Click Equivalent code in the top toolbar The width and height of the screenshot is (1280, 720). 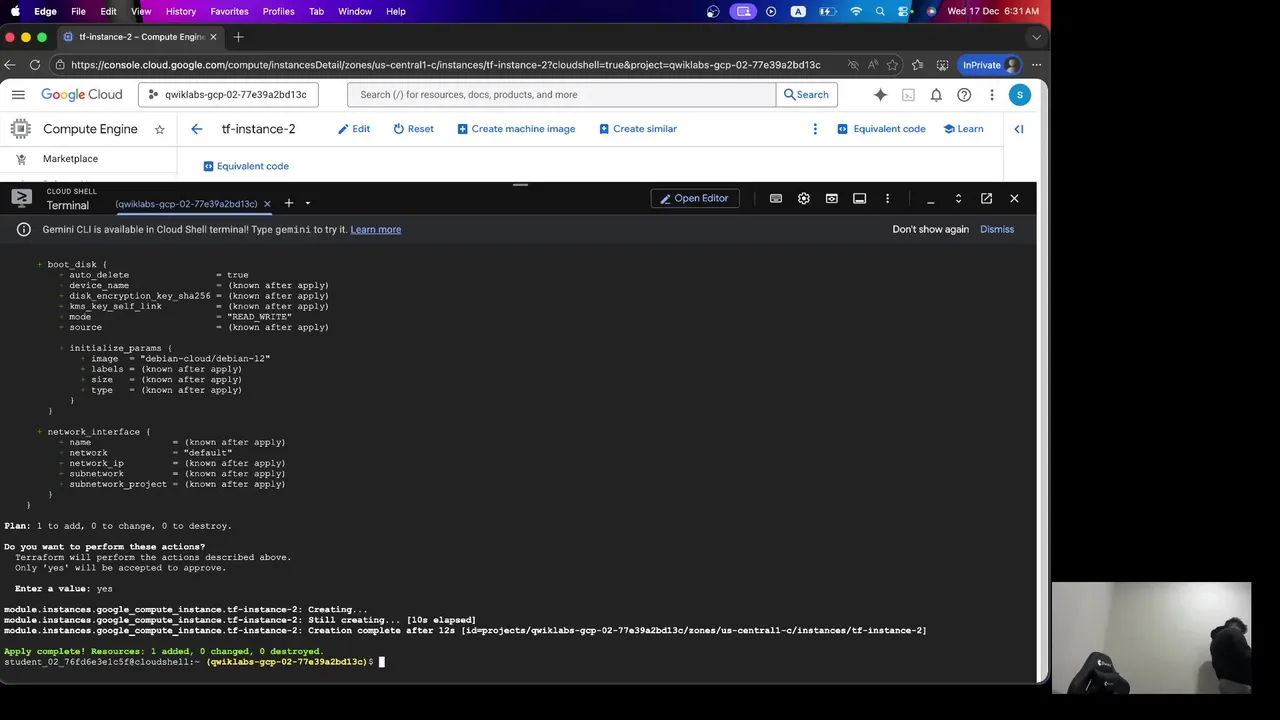click(x=881, y=129)
